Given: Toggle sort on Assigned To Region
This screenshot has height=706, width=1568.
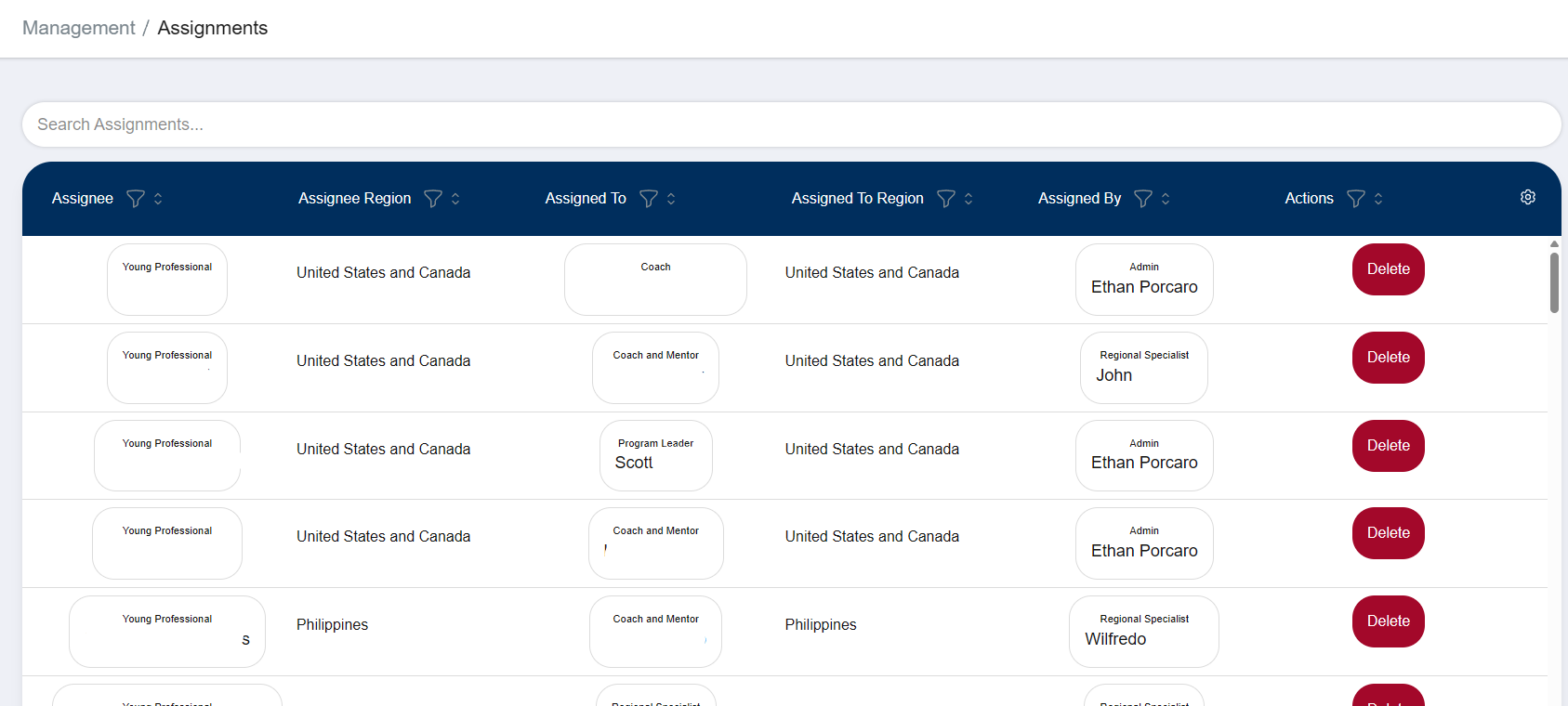Looking at the screenshot, I should click(968, 199).
